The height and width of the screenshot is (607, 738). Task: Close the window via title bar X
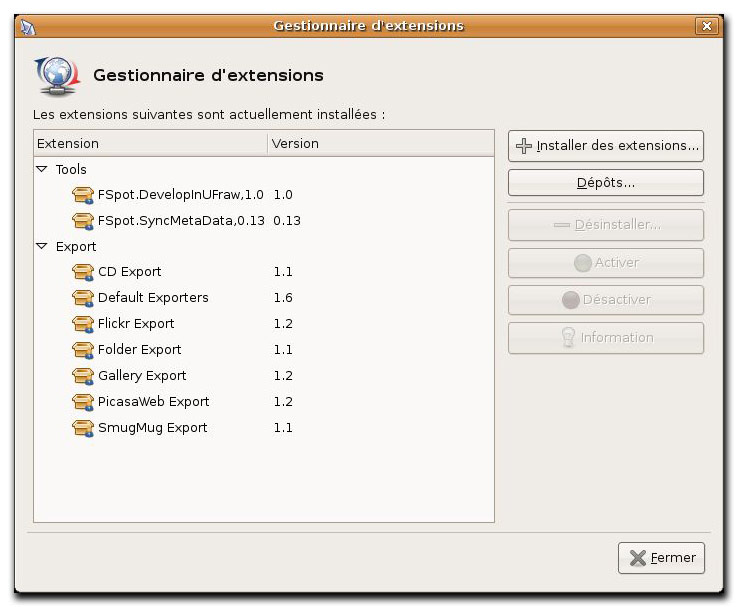(x=706, y=26)
